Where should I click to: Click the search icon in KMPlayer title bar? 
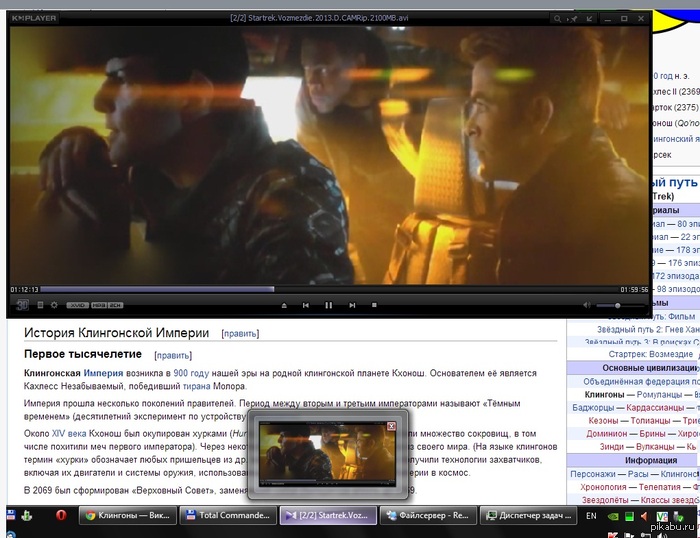pos(555,18)
